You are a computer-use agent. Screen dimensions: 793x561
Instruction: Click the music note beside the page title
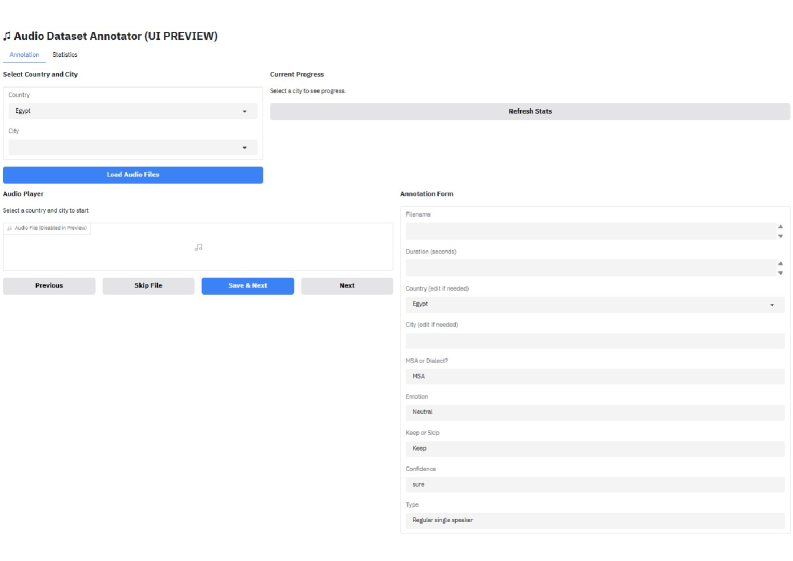pyautogui.click(x=7, y=36)
